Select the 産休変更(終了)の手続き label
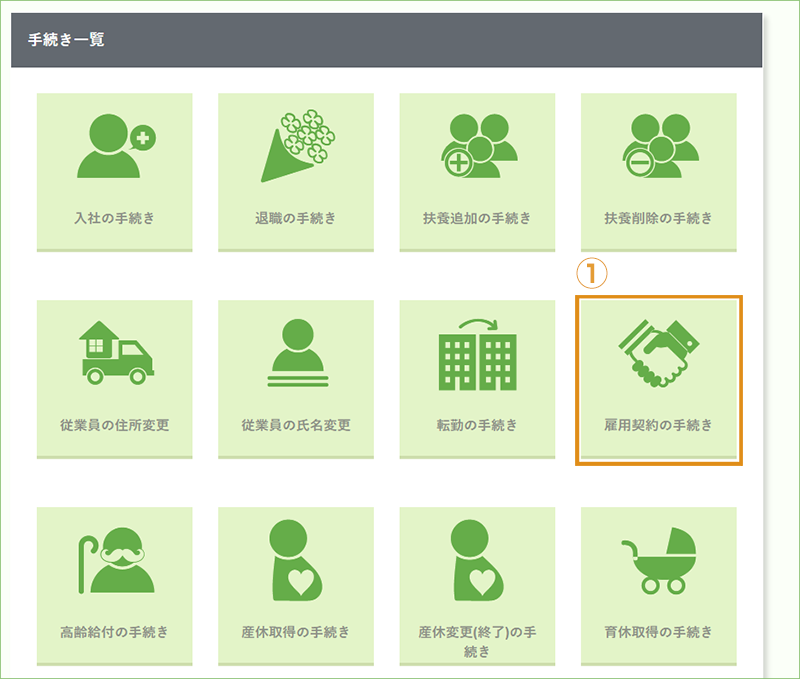The height and width of the screenshot is (679, 800). (x=477, y=642)
